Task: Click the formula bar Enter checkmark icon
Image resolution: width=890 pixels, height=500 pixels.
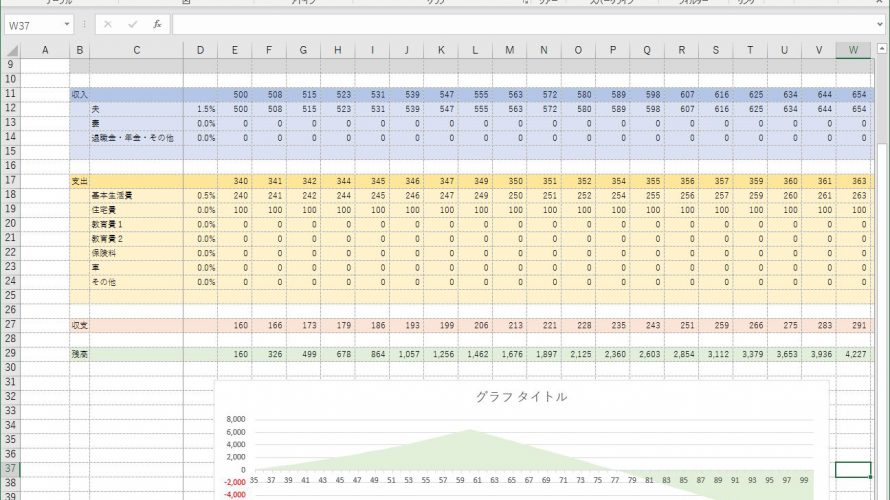Action: click(132, 24)
